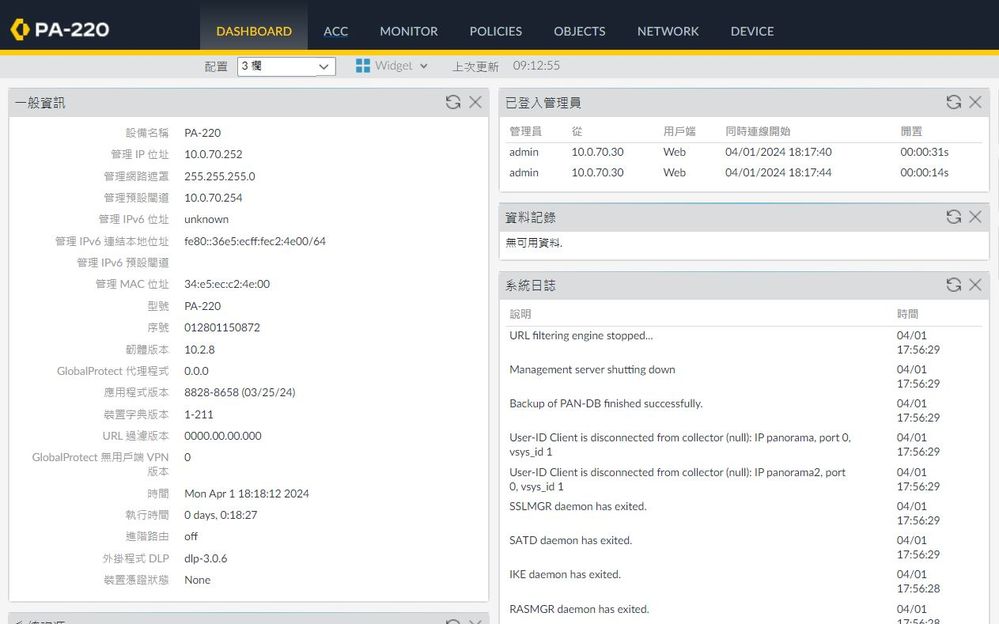Select the management IP 10.0.70.252

click(x=213, y=154)
